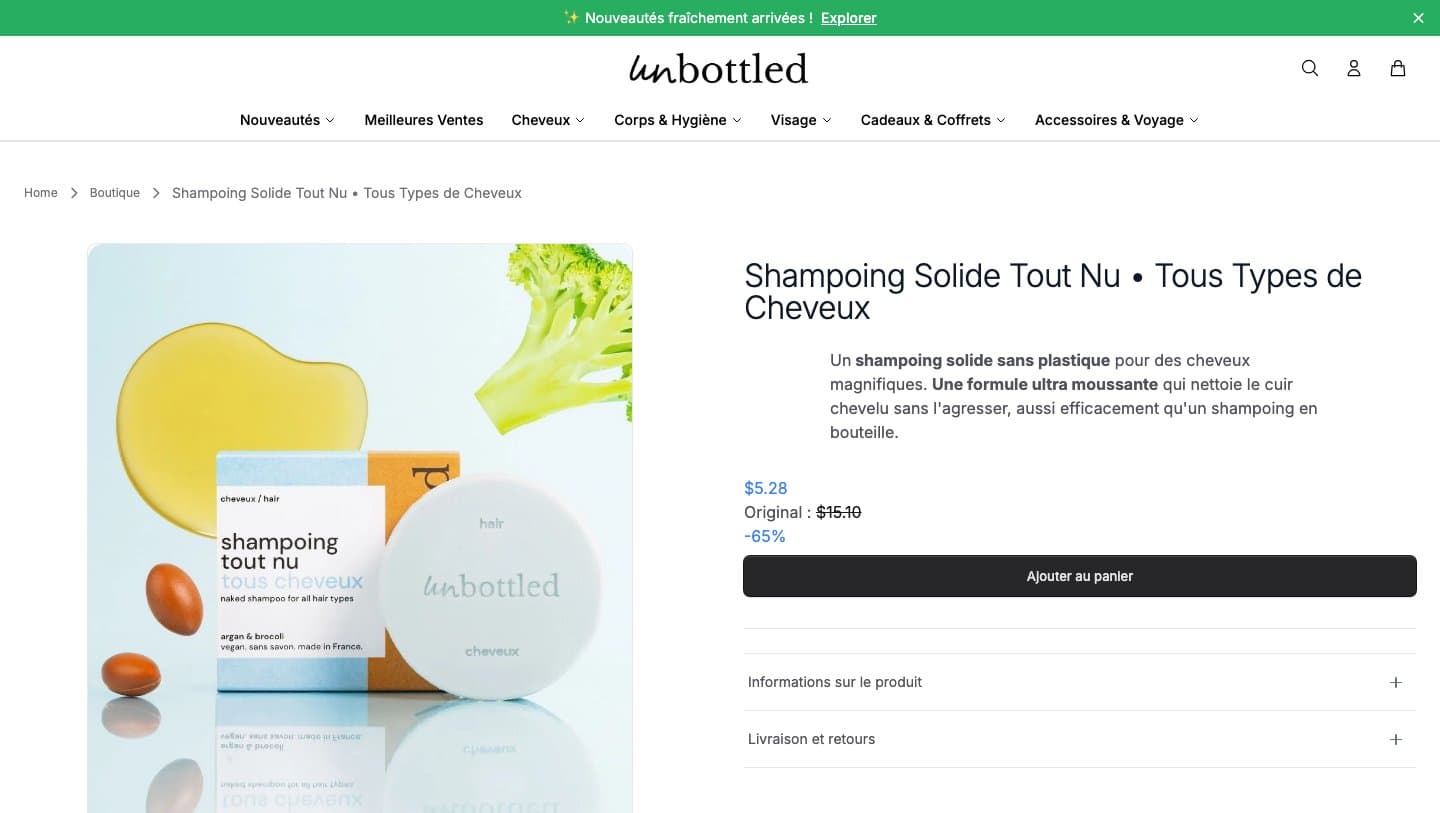Expand Livraison et retours plus icon
Screen dimensions: 1440x813
(x=1396, y=739)
